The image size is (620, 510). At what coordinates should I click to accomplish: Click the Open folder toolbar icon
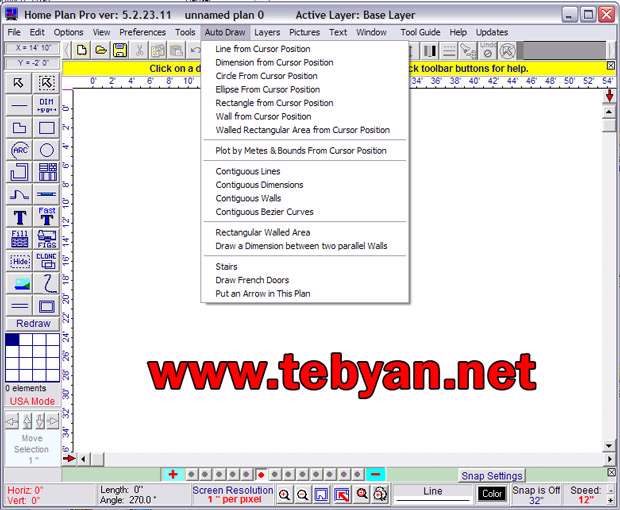[x=101, y=51]
